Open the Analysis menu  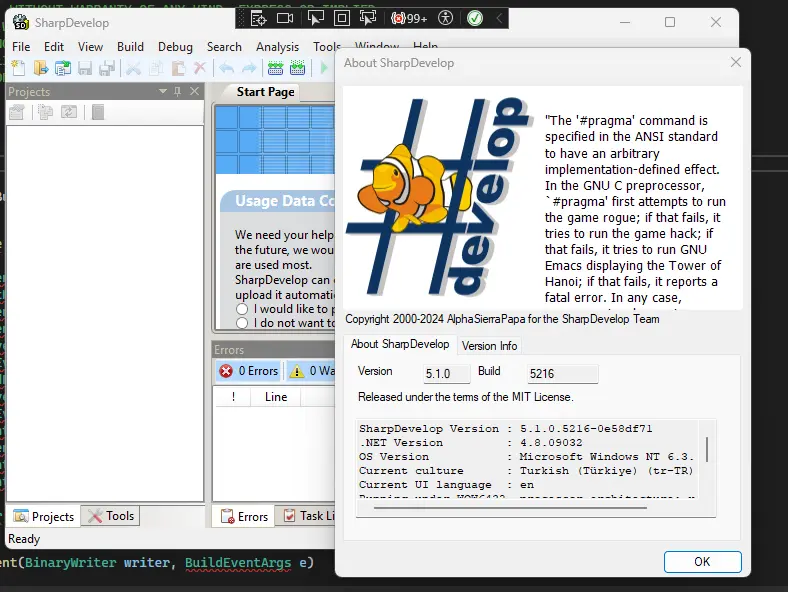click(277, 47)
